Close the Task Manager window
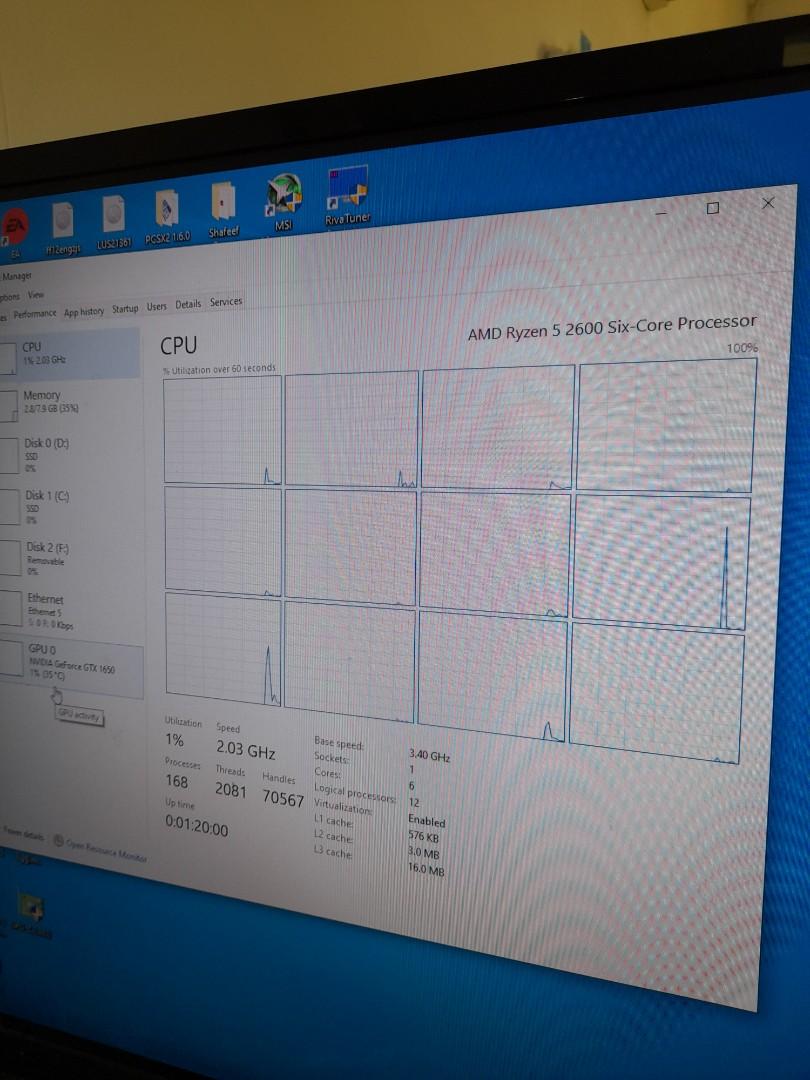 pyautogui.click(x=768, y=202)
